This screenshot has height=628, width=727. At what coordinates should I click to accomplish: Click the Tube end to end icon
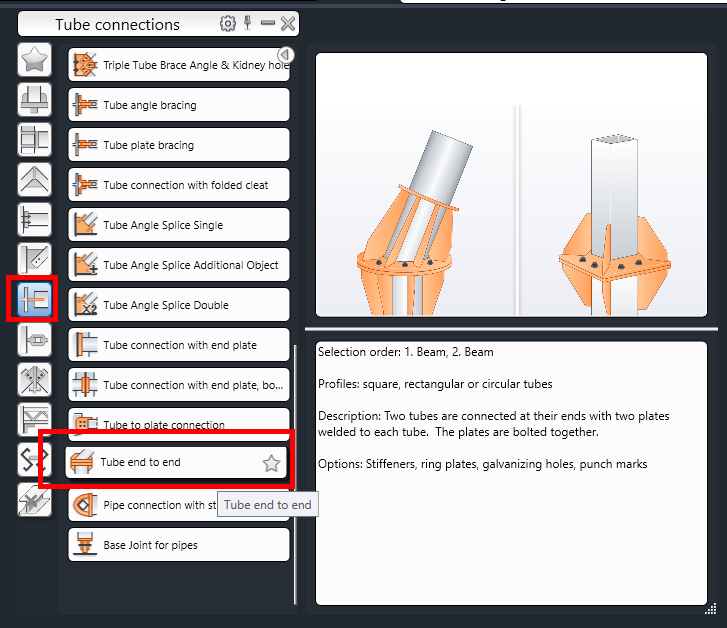tap(82, 462)
